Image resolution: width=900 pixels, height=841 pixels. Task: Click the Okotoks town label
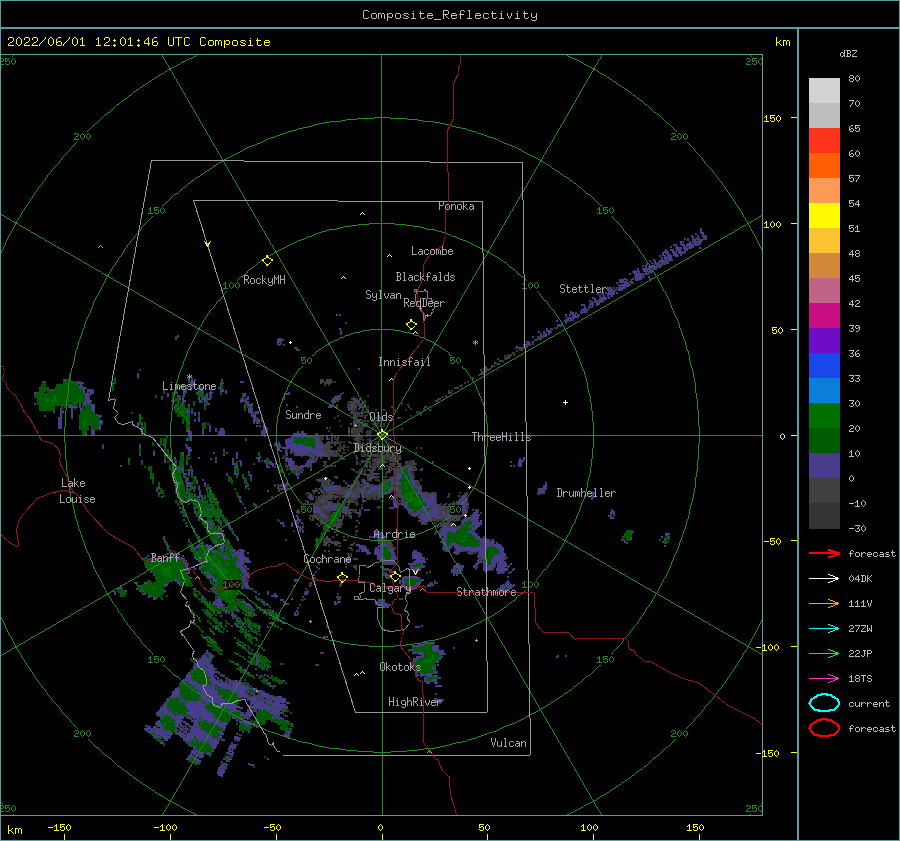pyautogui.click(x=401, y=667)
